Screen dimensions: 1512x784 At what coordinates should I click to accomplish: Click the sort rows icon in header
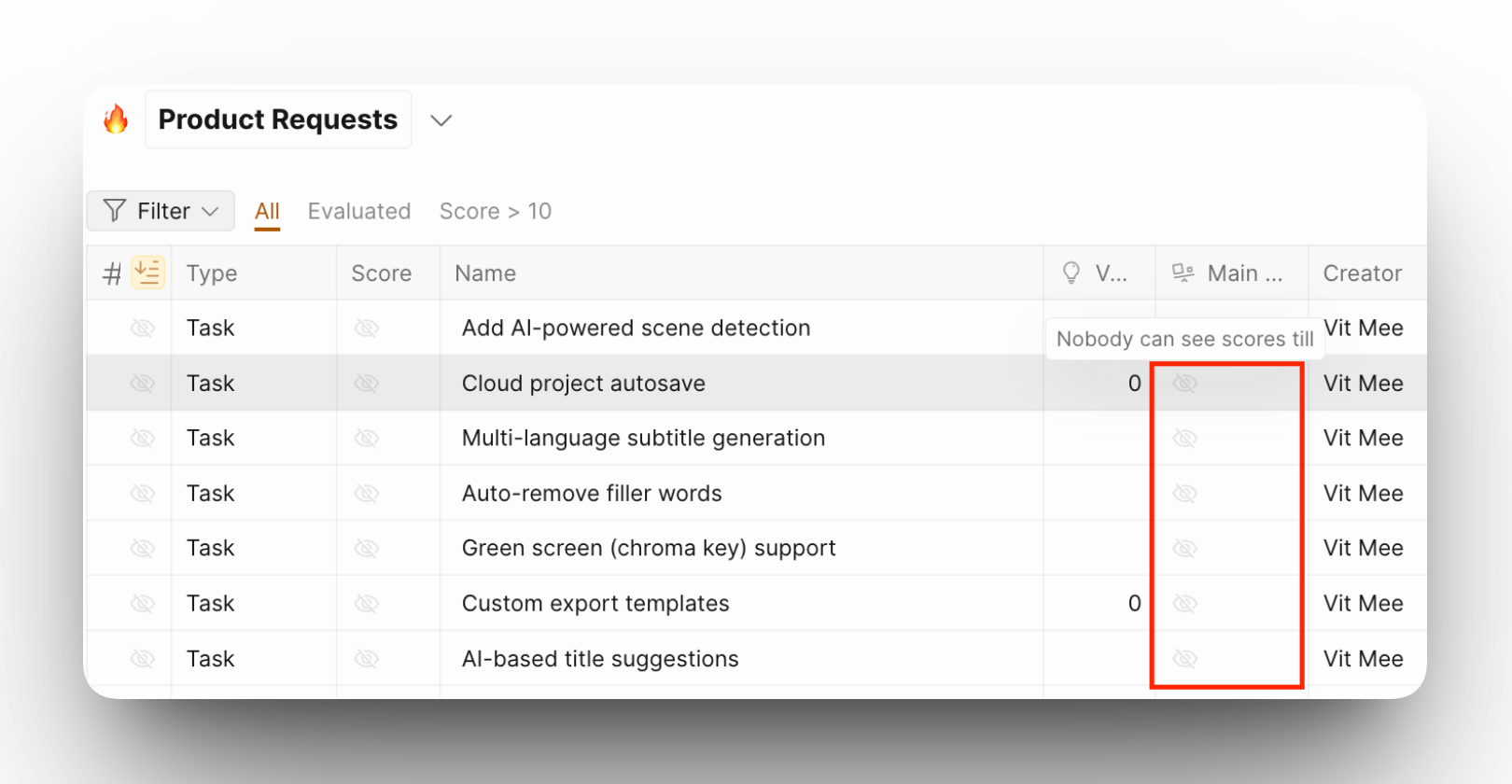[x=147, y=273]
